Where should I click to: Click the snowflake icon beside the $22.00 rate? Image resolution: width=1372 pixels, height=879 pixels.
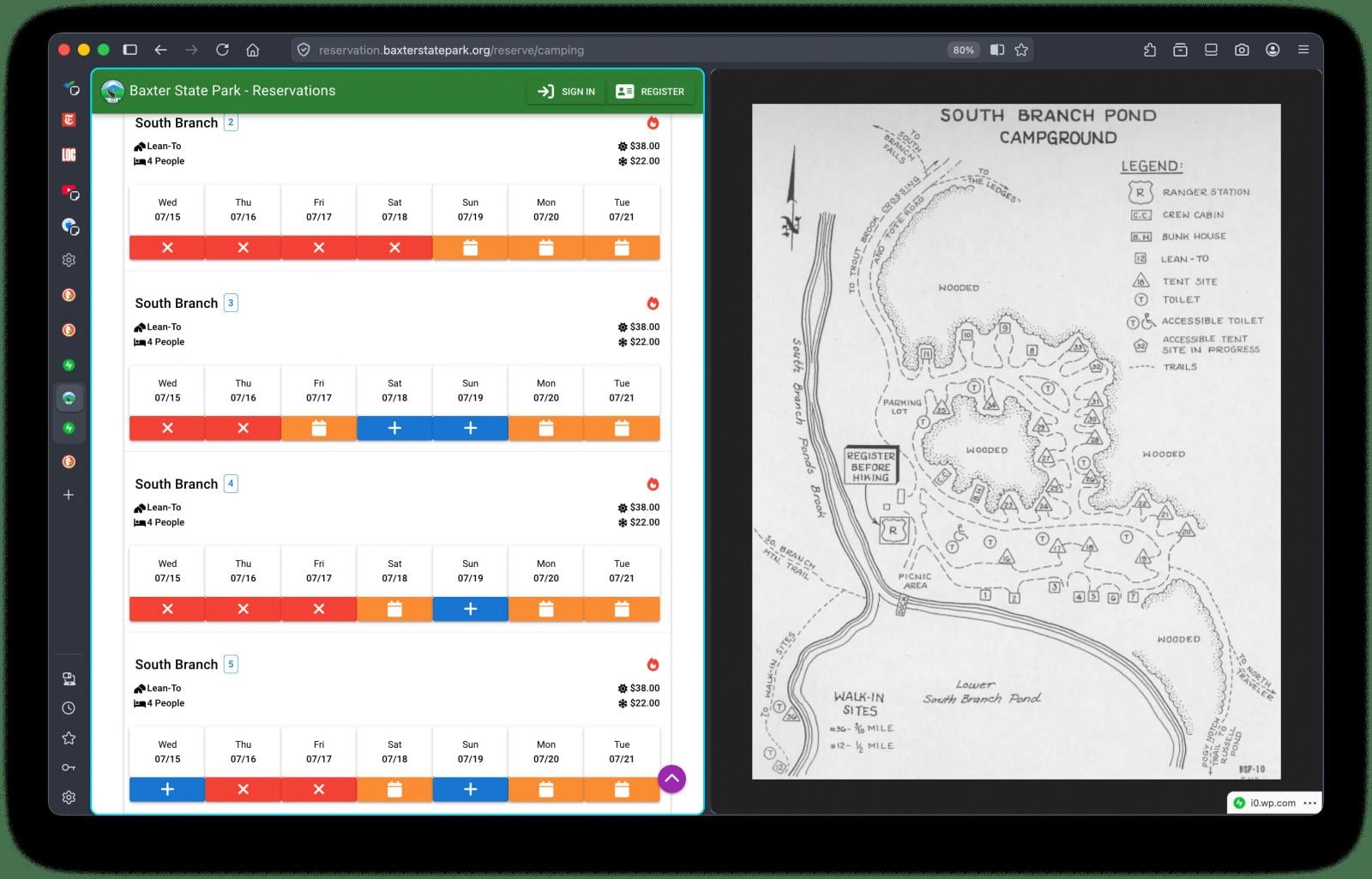click(622, 161)
